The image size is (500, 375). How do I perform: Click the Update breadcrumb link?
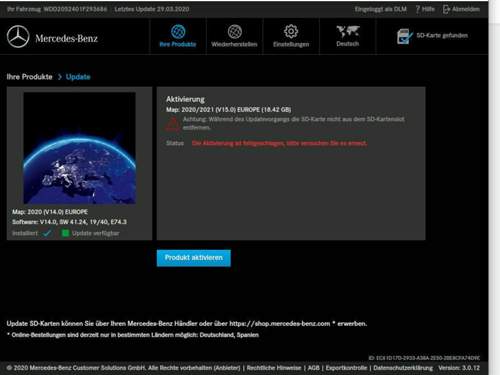tap(78, 77)
